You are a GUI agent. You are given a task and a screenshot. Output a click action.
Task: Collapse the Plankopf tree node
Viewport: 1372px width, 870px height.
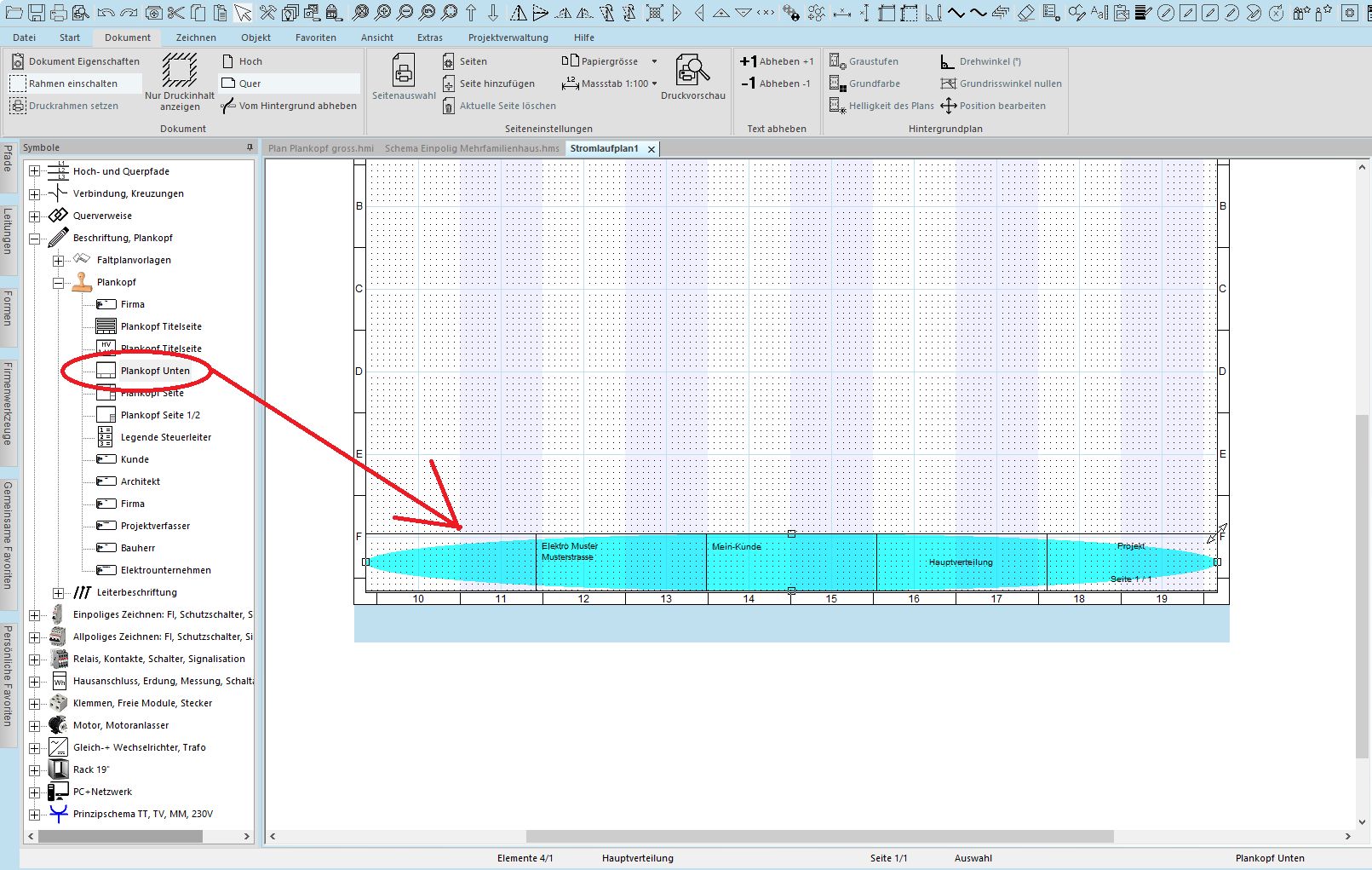point(58,283)
